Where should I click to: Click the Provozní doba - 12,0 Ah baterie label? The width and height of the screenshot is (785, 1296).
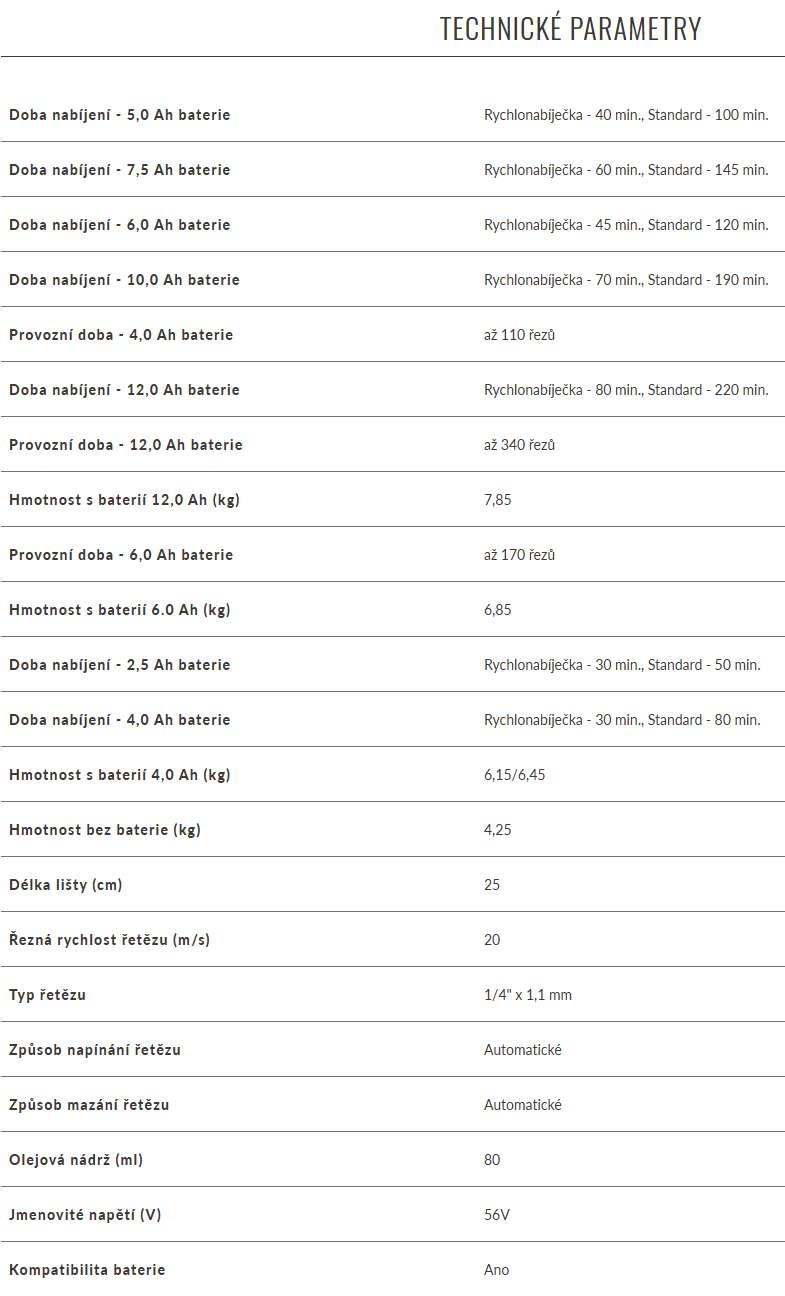[x=126, y=445]
